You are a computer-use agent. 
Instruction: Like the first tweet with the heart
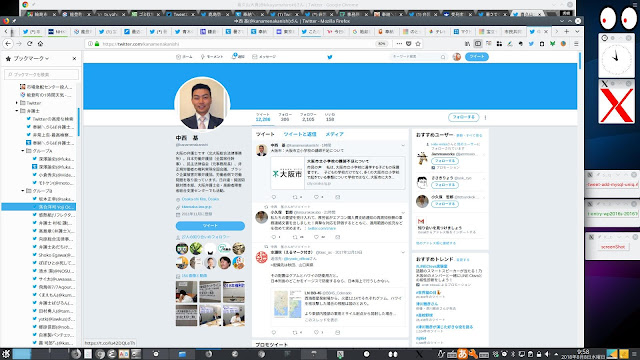coord(316,197)
